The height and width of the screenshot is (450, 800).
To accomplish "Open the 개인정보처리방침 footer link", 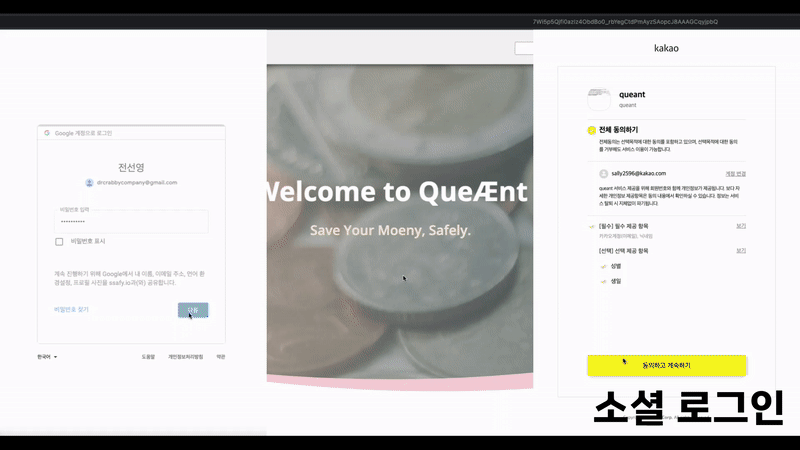I will point(186,357).
